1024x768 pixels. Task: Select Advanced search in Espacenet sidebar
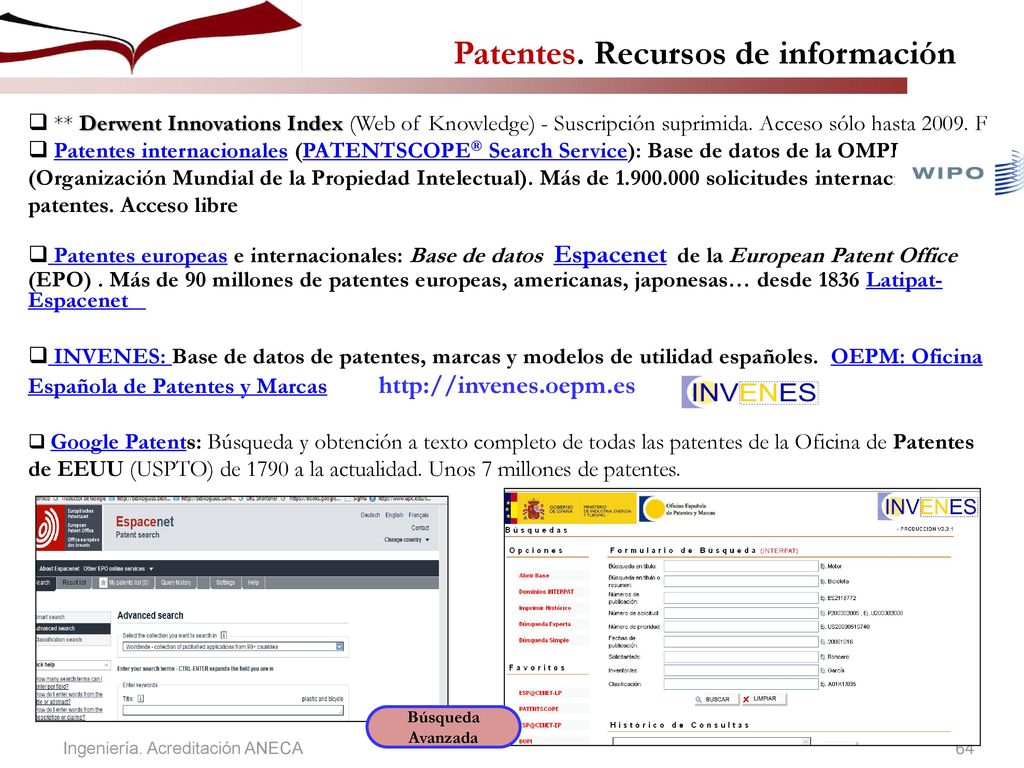tap(72, 628)
